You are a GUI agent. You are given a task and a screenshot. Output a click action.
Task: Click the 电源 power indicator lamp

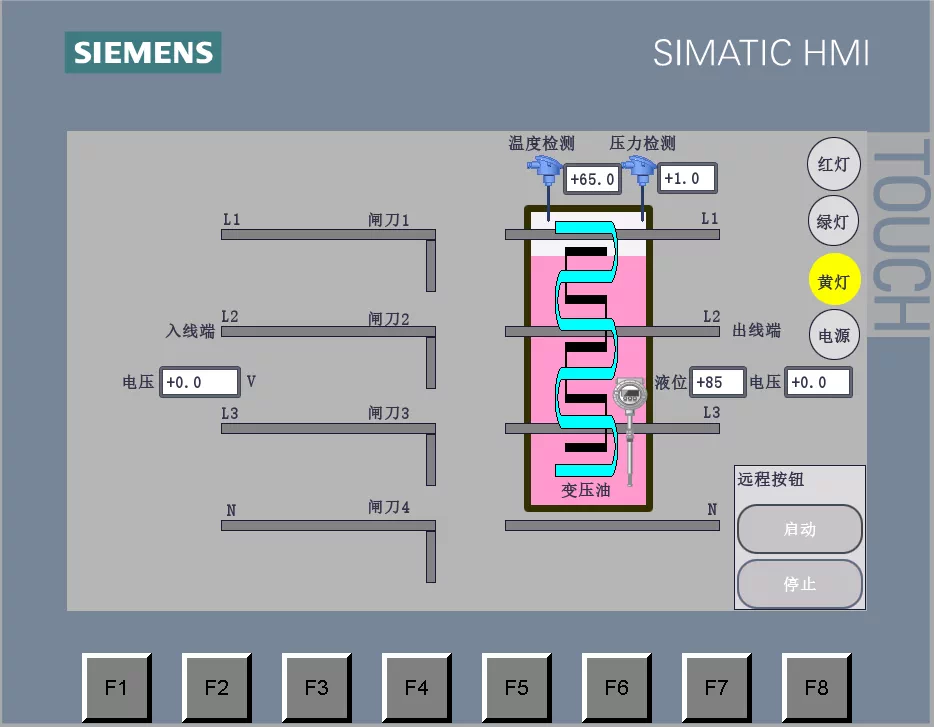coord(833,335)
